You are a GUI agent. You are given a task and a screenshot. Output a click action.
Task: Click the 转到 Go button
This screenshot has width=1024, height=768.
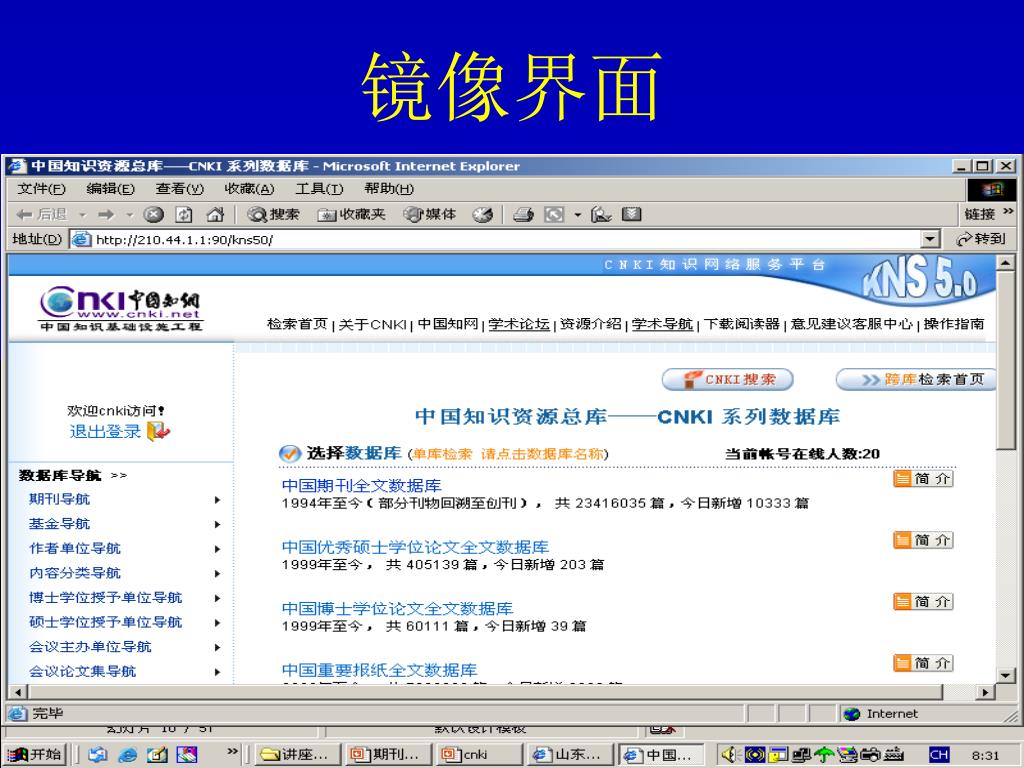pyautogui.click(x=981, y=239)
